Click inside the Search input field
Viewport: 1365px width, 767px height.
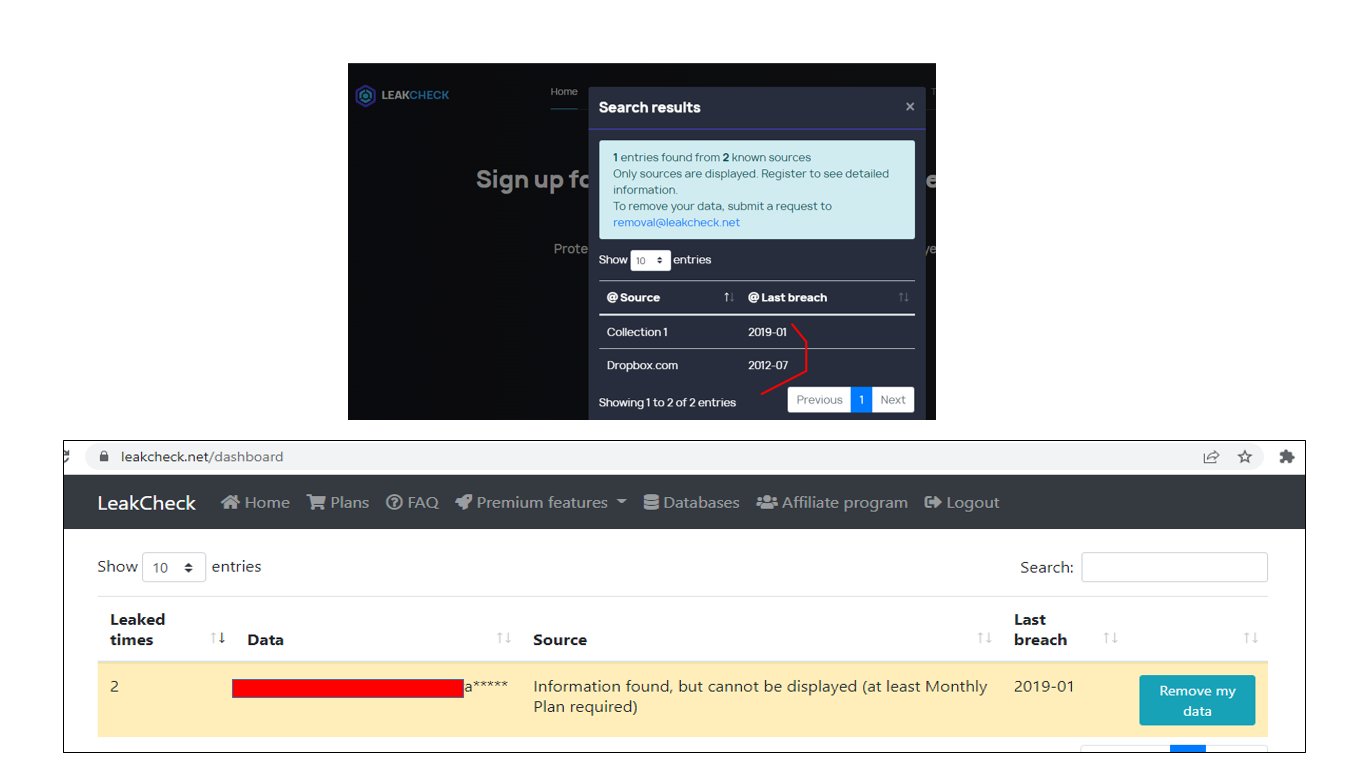[x=1174, y=566]
